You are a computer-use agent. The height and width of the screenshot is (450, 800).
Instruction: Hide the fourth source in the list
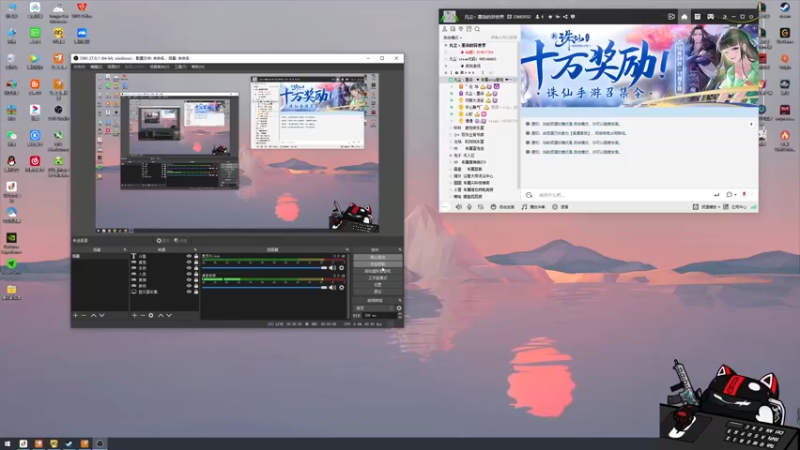(189, 274)
